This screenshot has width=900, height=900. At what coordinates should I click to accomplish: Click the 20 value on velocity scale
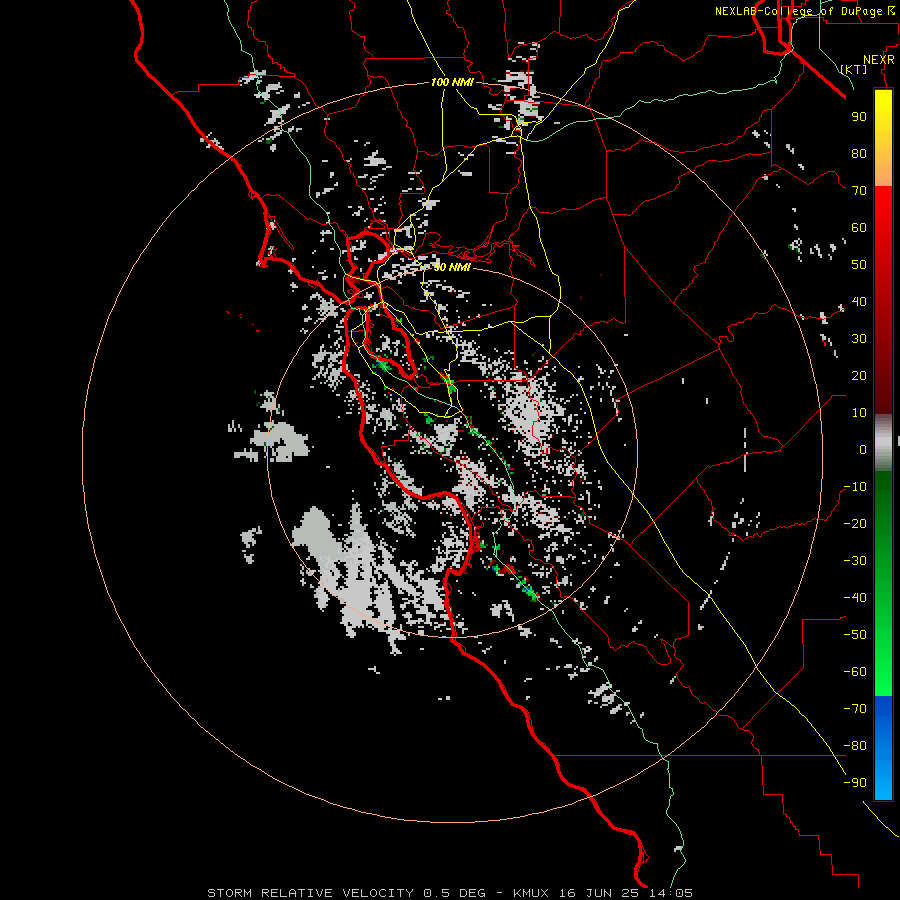coord(859,376)
